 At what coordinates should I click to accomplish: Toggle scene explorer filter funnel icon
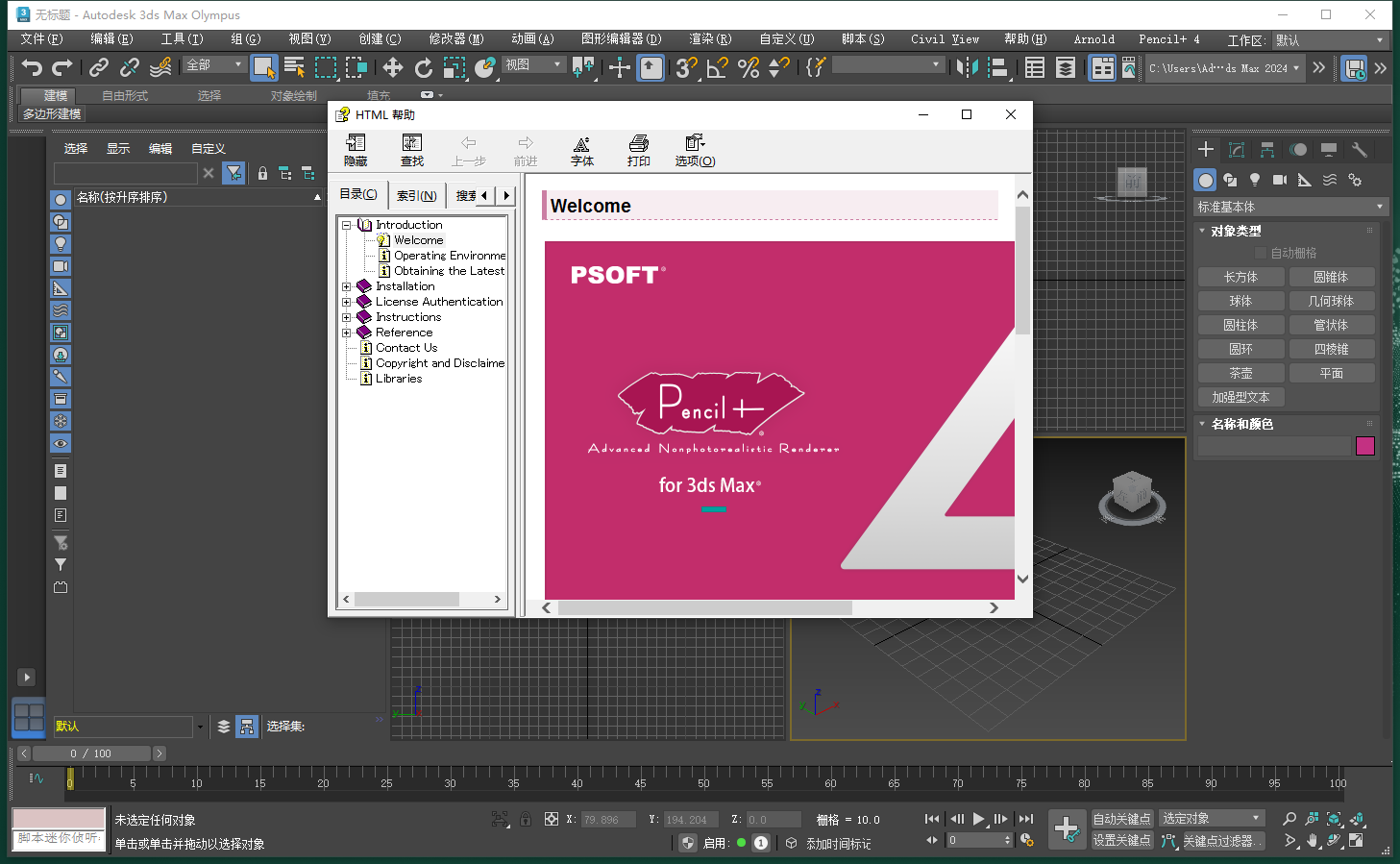[x=233, y=173]
